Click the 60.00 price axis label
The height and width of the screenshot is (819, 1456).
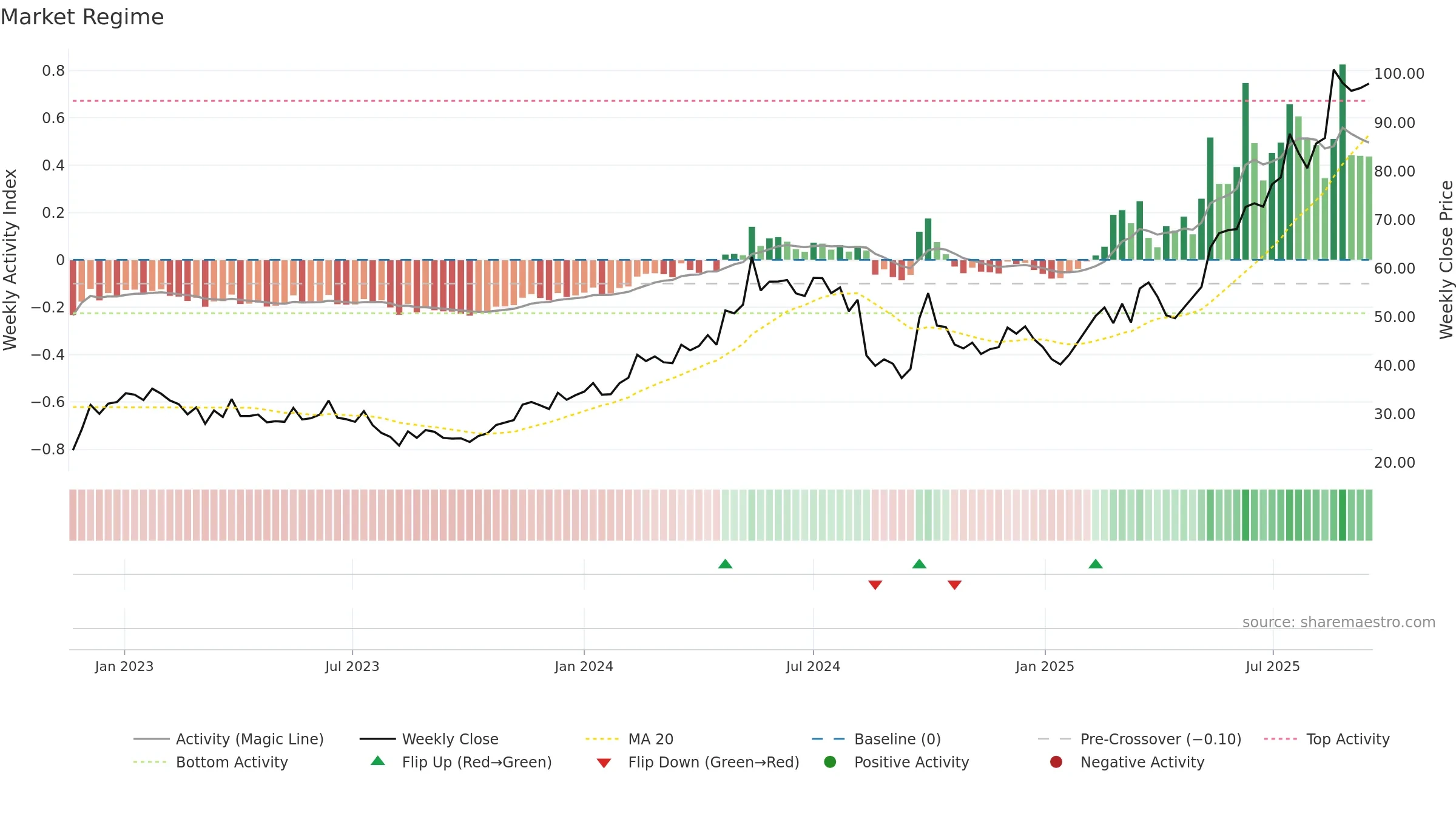click(x=1395, y=269)
